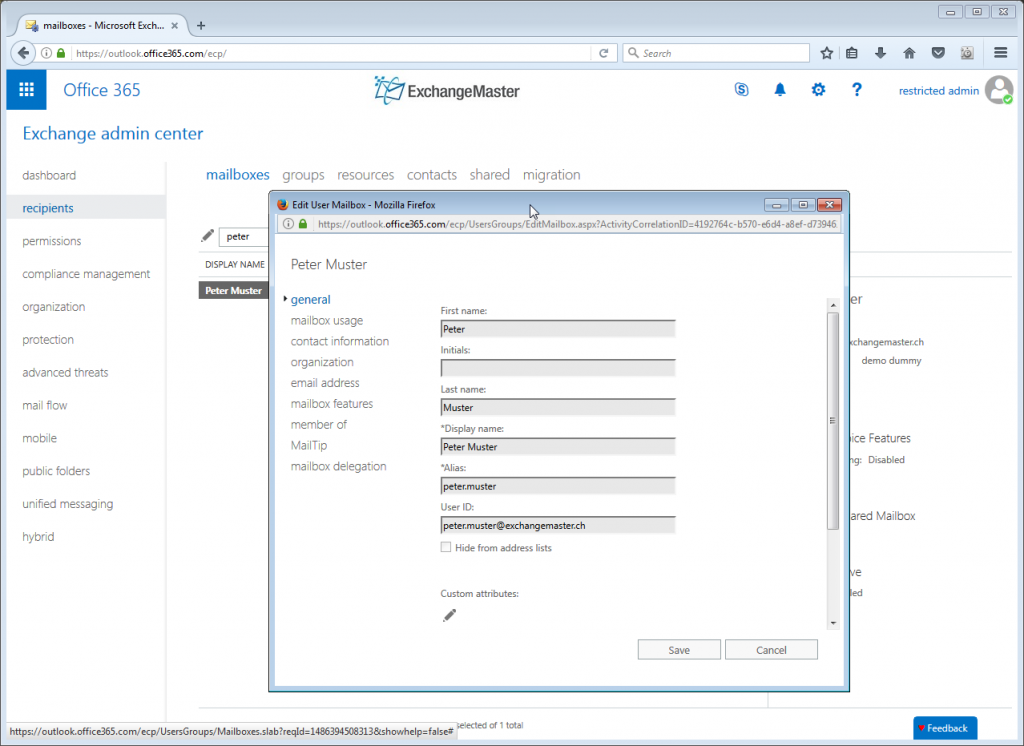Open restricted admin profile avatar

(x=999, y=90)
